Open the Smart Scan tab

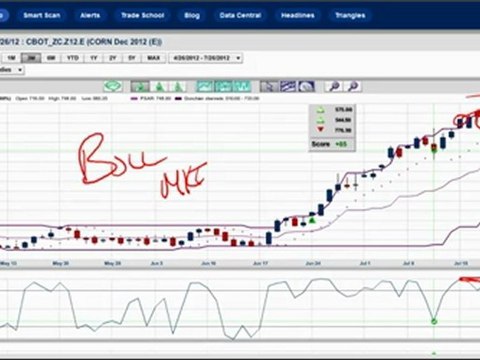42,15
